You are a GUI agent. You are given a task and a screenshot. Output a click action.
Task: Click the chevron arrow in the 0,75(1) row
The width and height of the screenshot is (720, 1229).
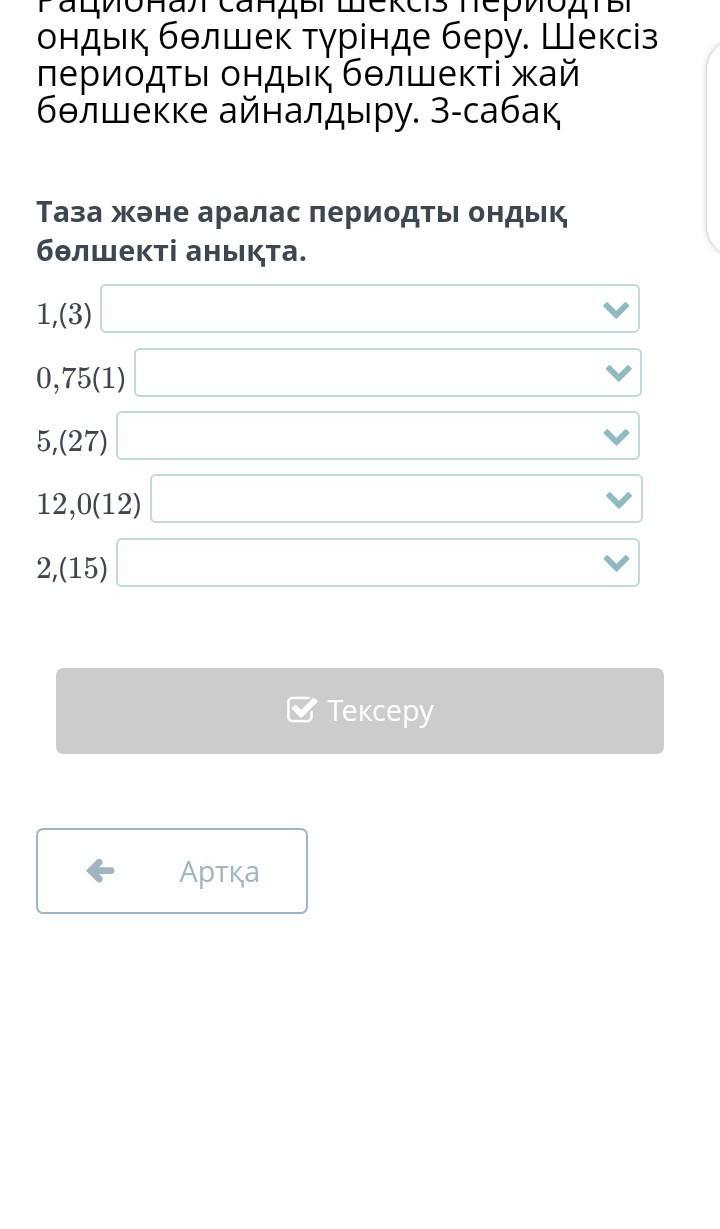(x=619, y=373)
